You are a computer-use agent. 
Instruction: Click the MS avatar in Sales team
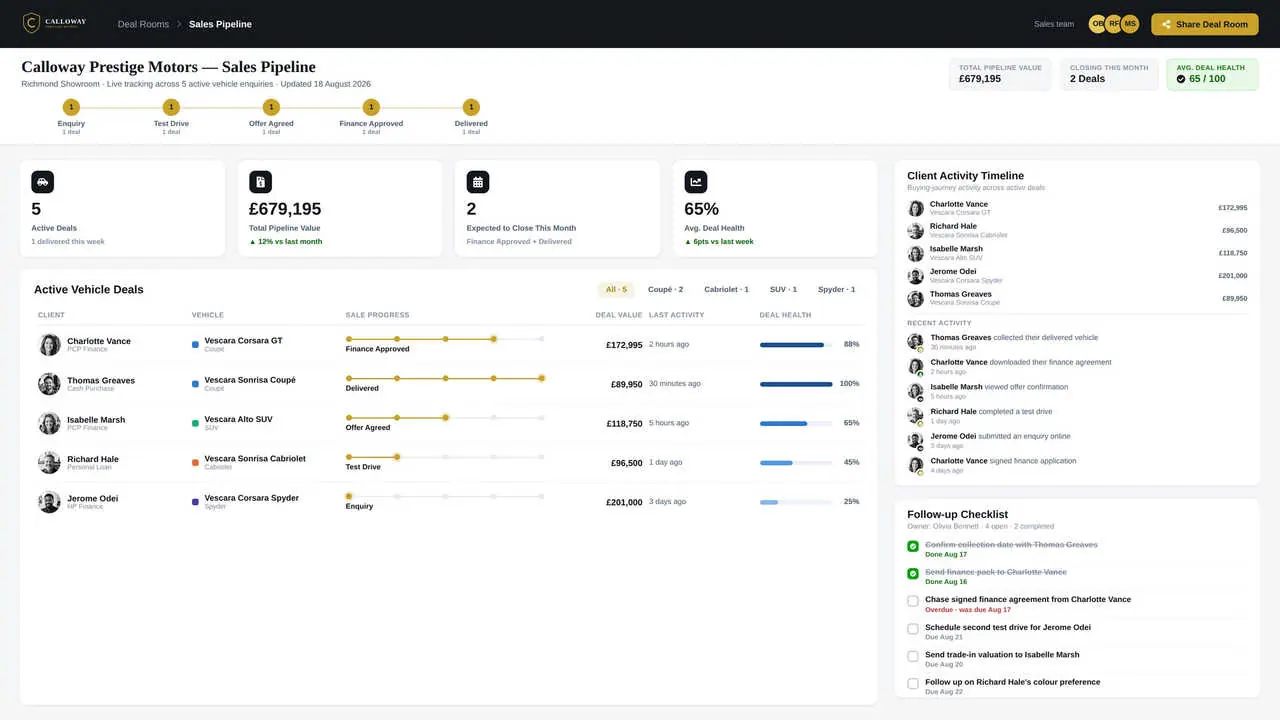(1130, 24)
